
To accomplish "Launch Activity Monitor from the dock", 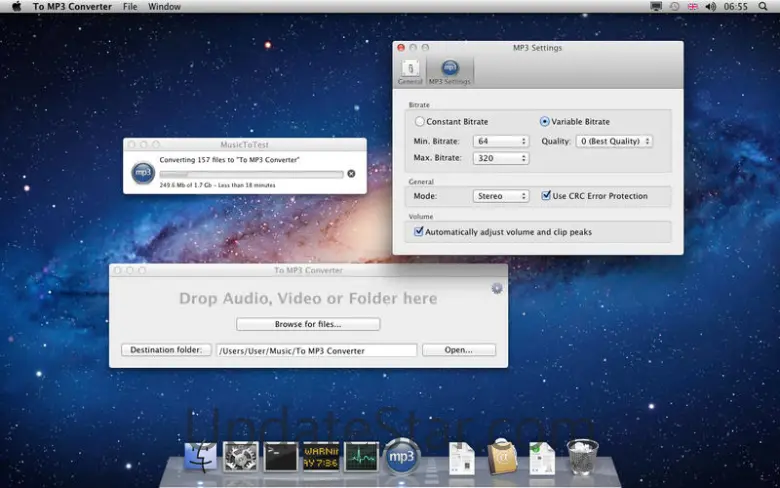I will tap(361, 457).
